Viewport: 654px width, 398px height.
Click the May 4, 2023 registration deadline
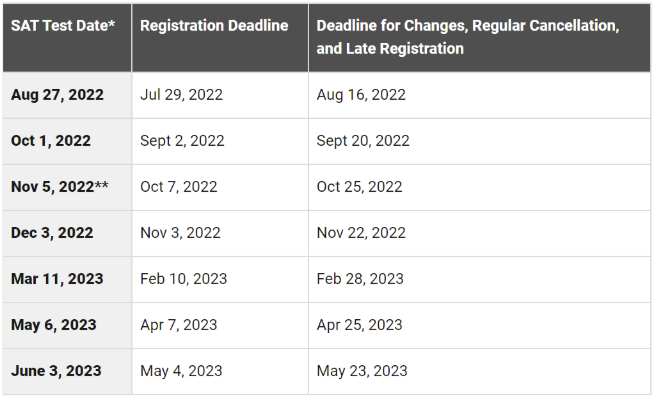tap(181, 371)
